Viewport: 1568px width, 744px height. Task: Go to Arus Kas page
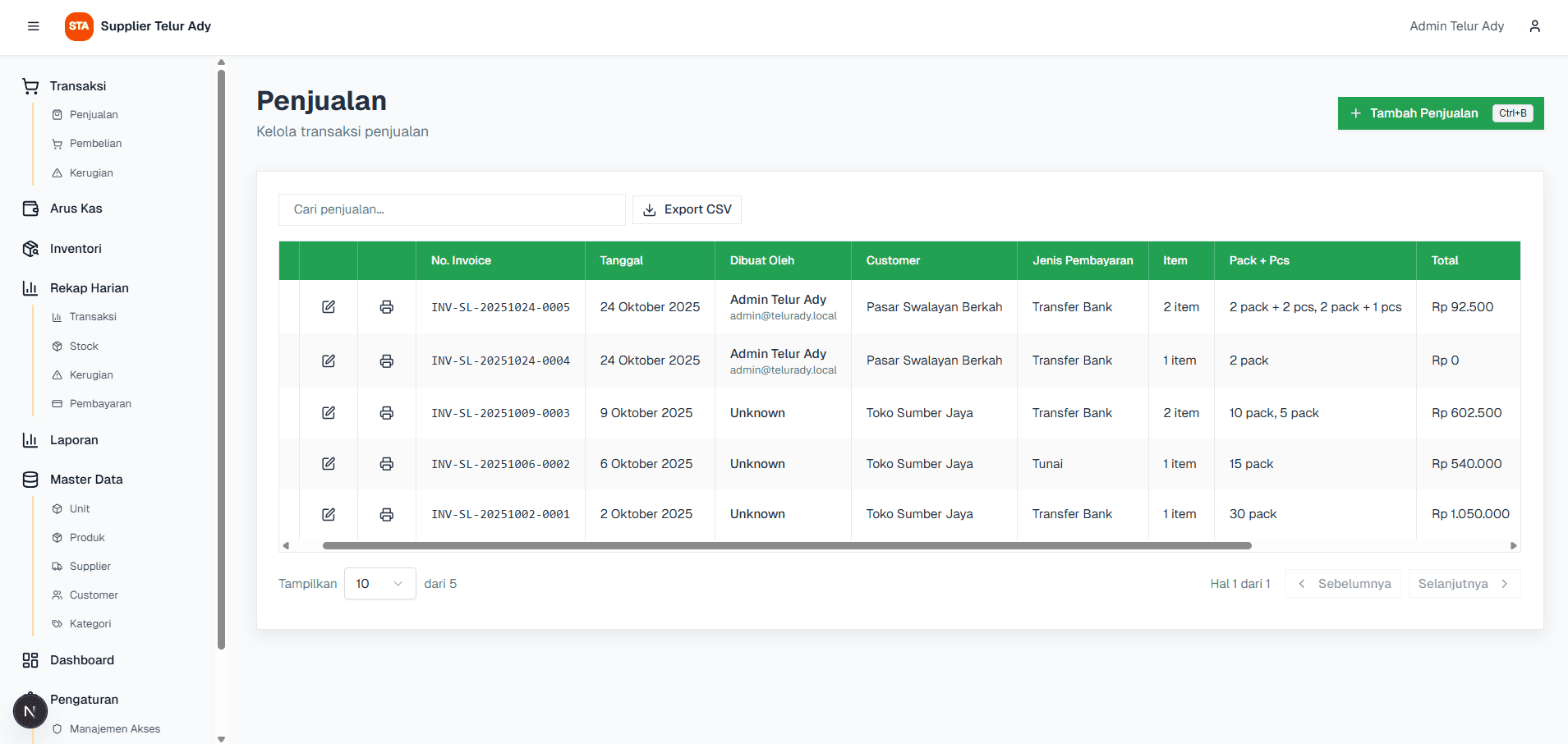click(76, 209)
